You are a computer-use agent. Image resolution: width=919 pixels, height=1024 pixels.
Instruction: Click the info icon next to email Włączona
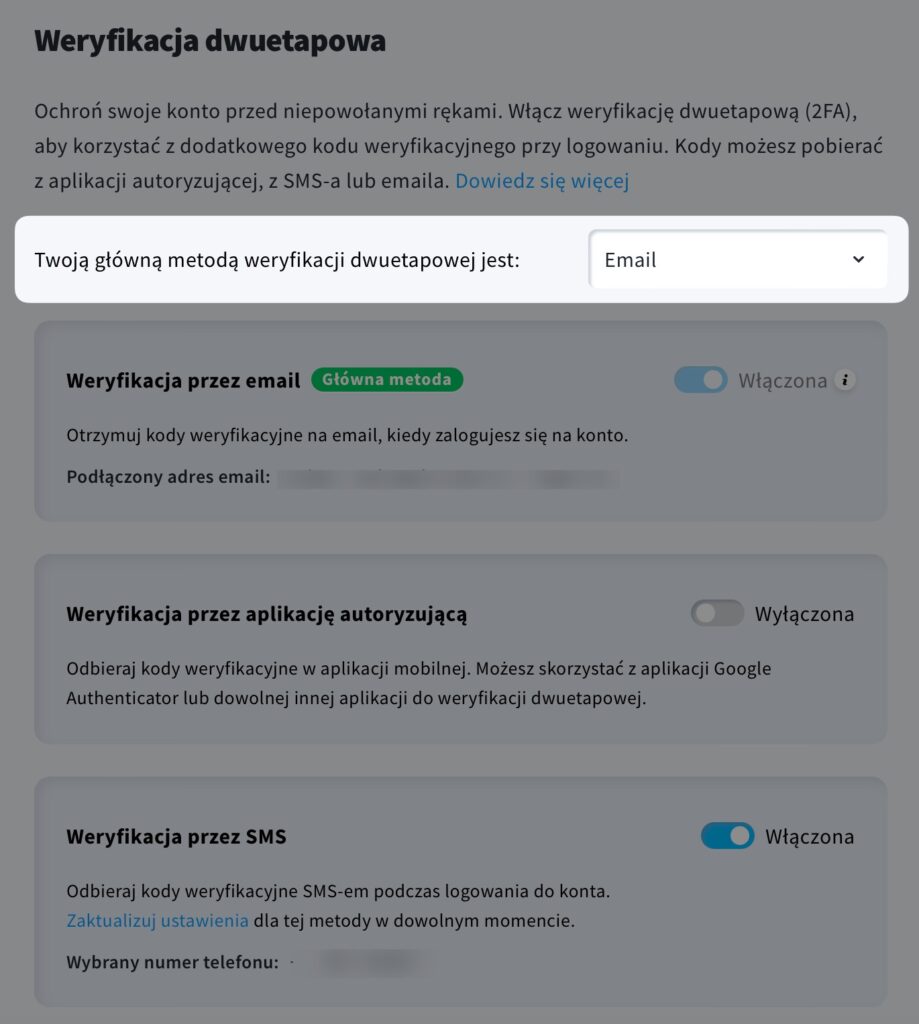point(845,380)
